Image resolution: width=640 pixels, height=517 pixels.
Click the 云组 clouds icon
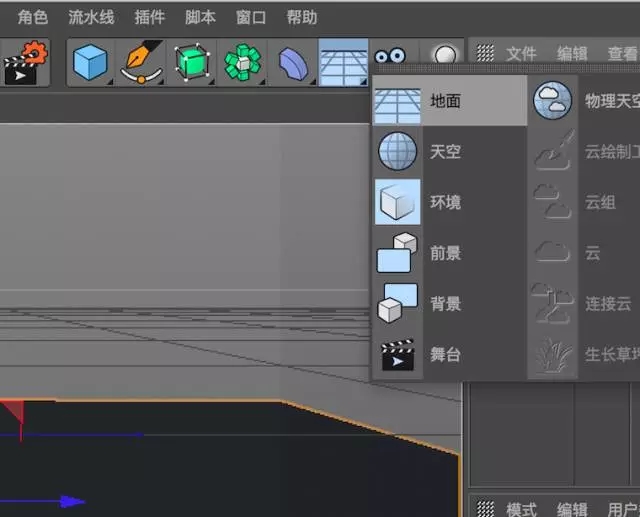coord(553,202)
